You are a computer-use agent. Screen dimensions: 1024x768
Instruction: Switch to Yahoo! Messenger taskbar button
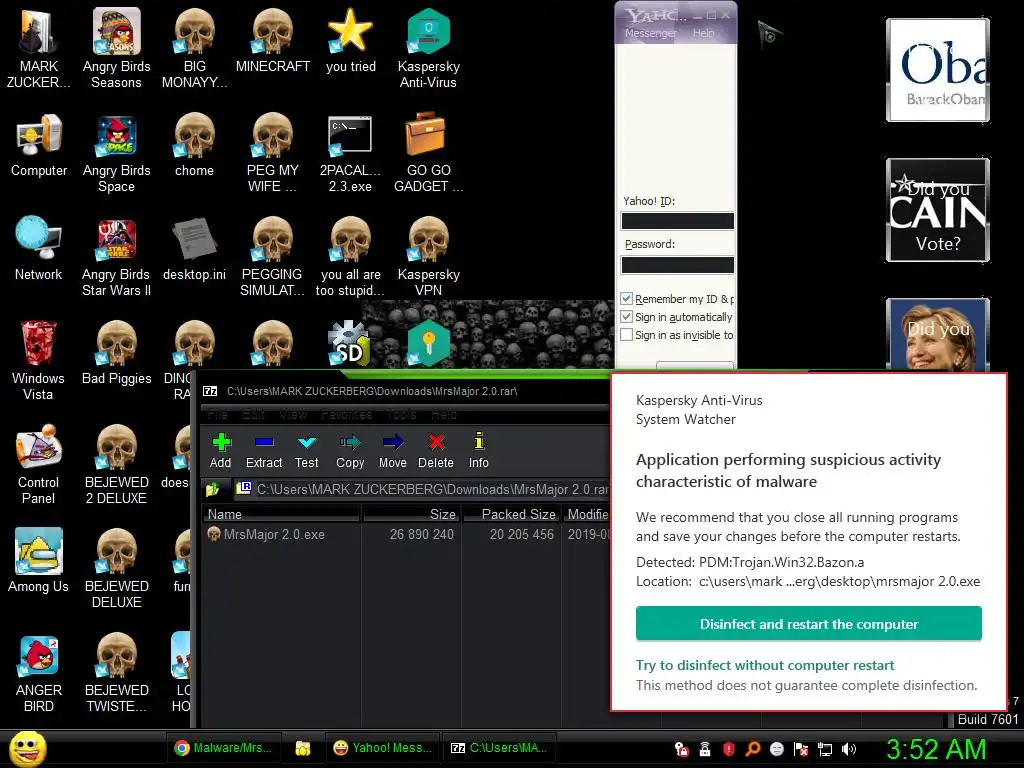point(382,748)
